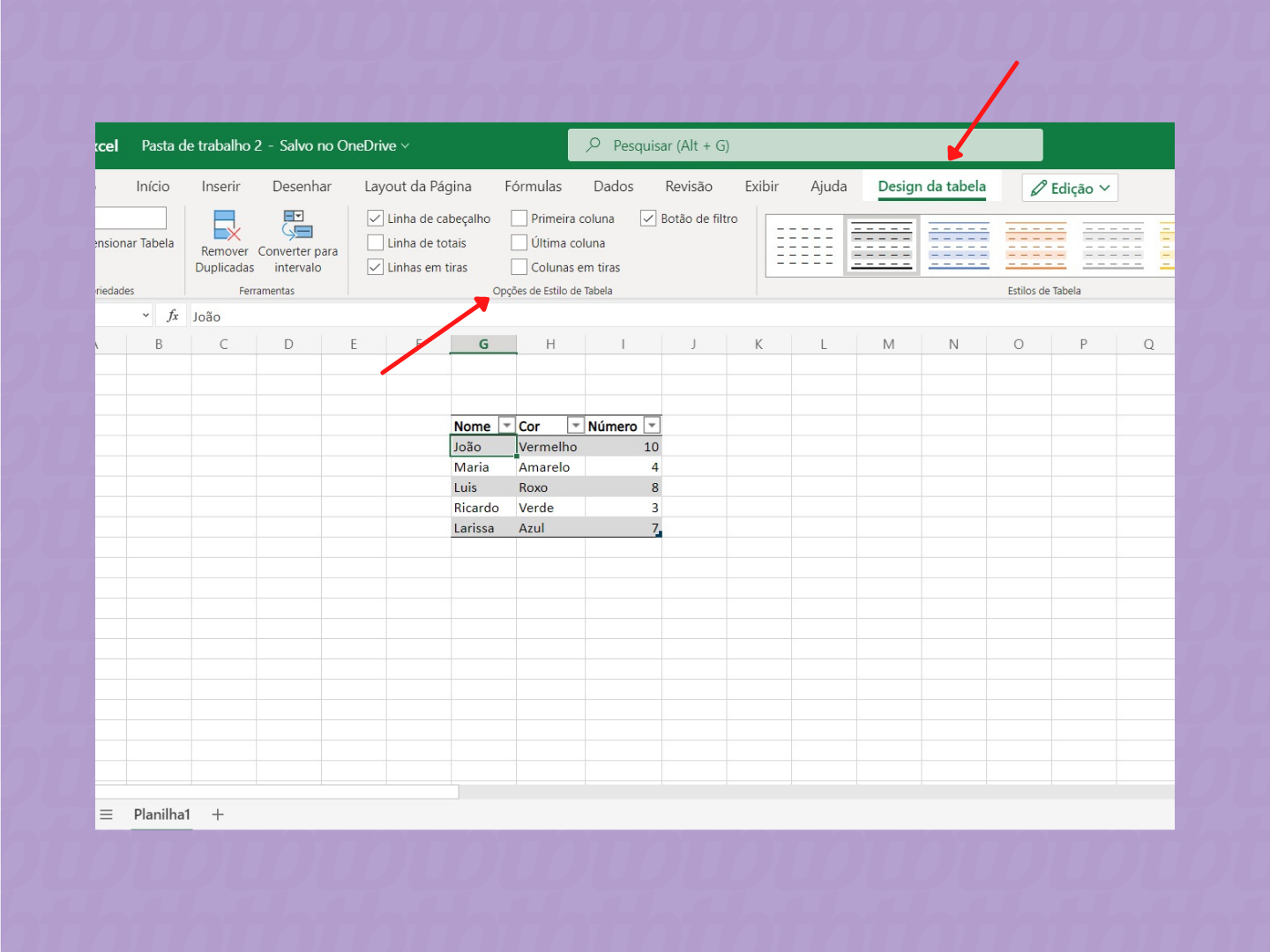Click the search magnifier icon

point(594,145)
